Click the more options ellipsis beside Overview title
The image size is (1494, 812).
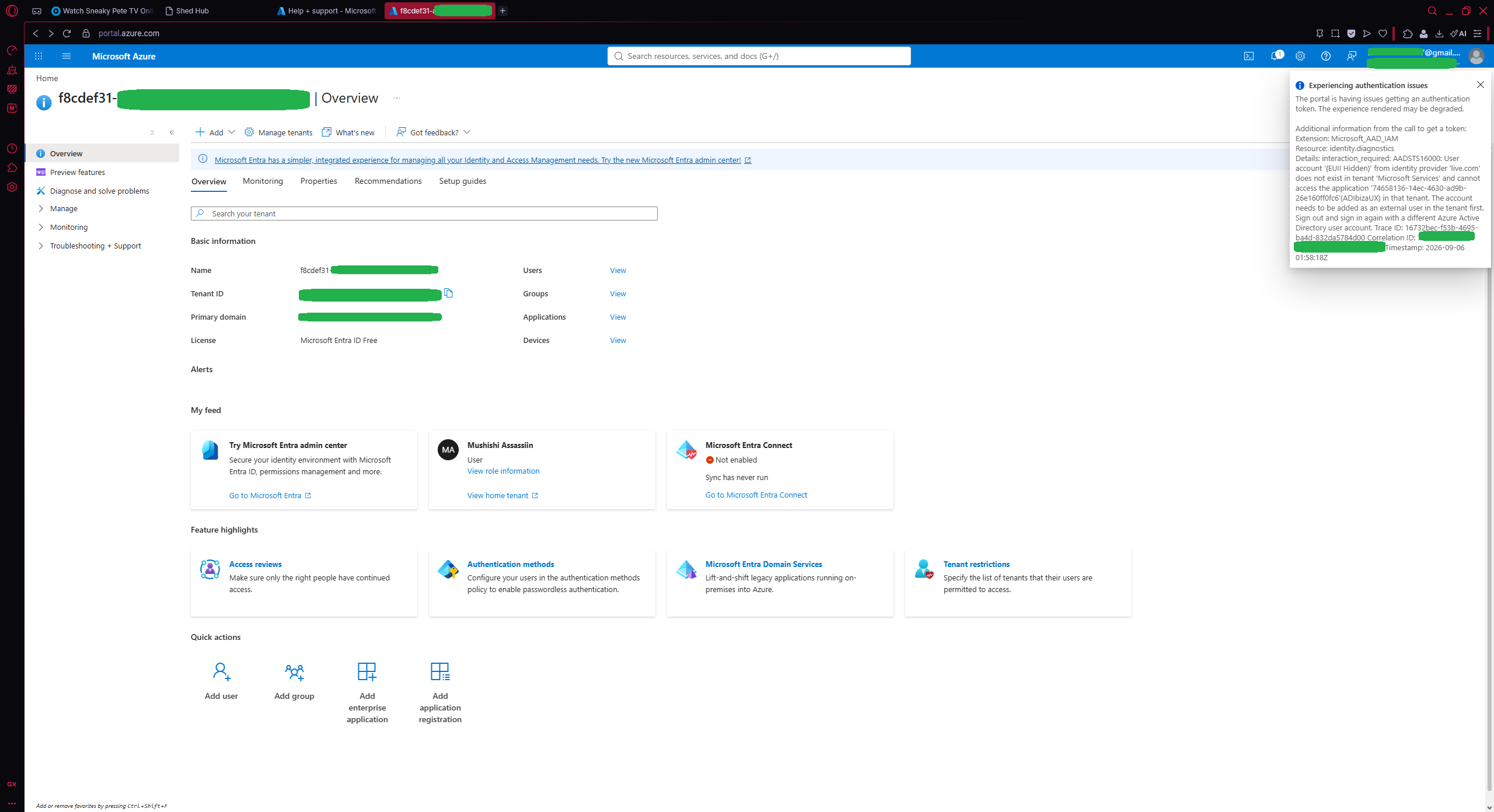coord(397,98)
